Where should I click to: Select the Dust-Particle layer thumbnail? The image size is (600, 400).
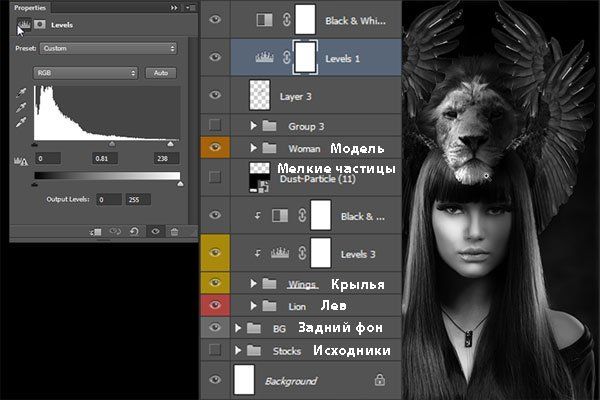[x=259, y=177]
